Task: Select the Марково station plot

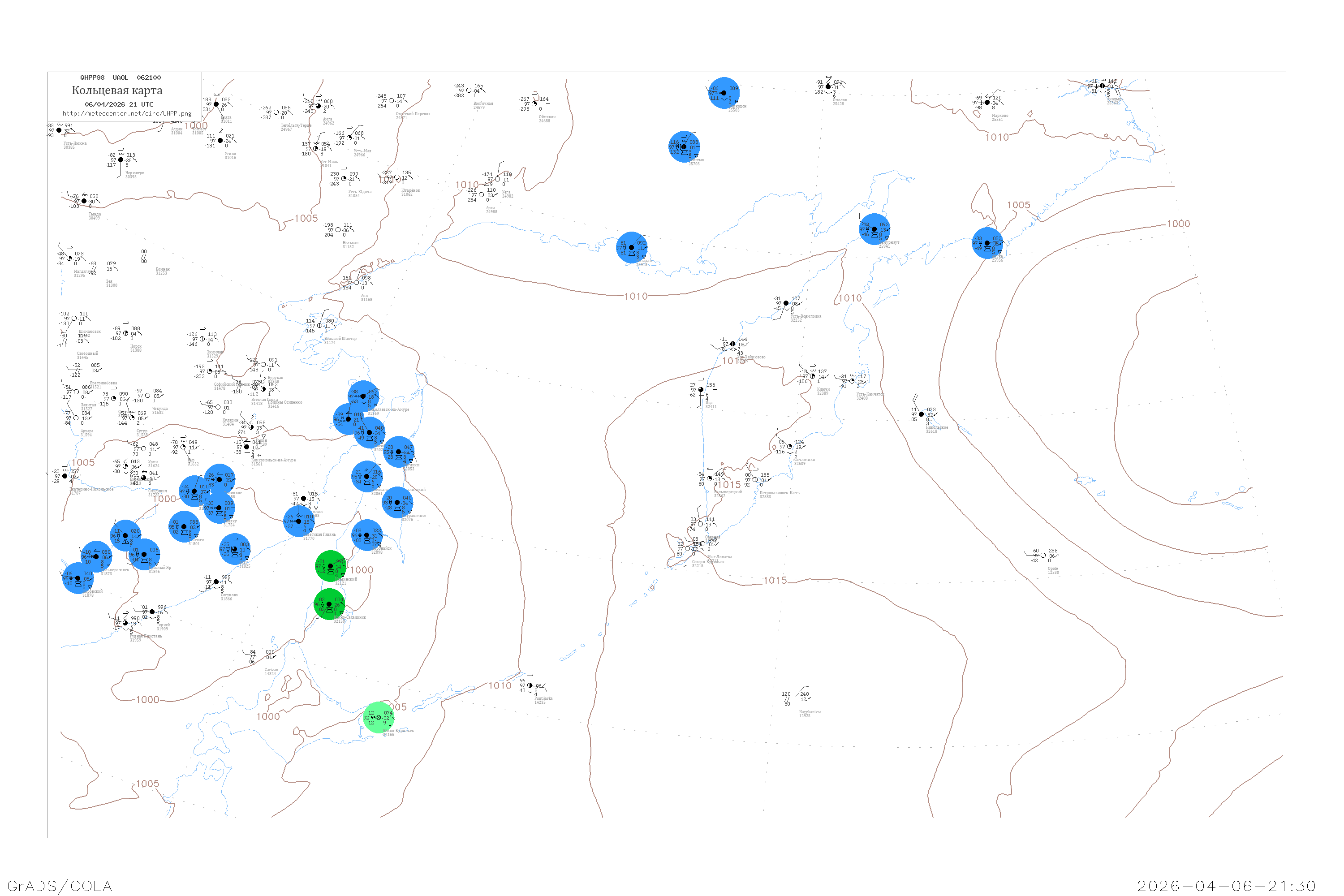Action: pos(987,102)
